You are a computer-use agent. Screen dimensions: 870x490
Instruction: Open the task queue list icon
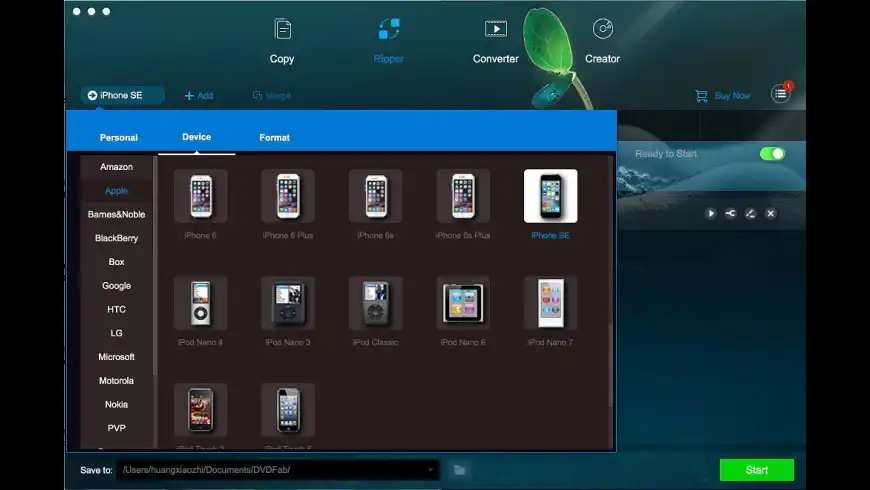click(x=780, y=94)
